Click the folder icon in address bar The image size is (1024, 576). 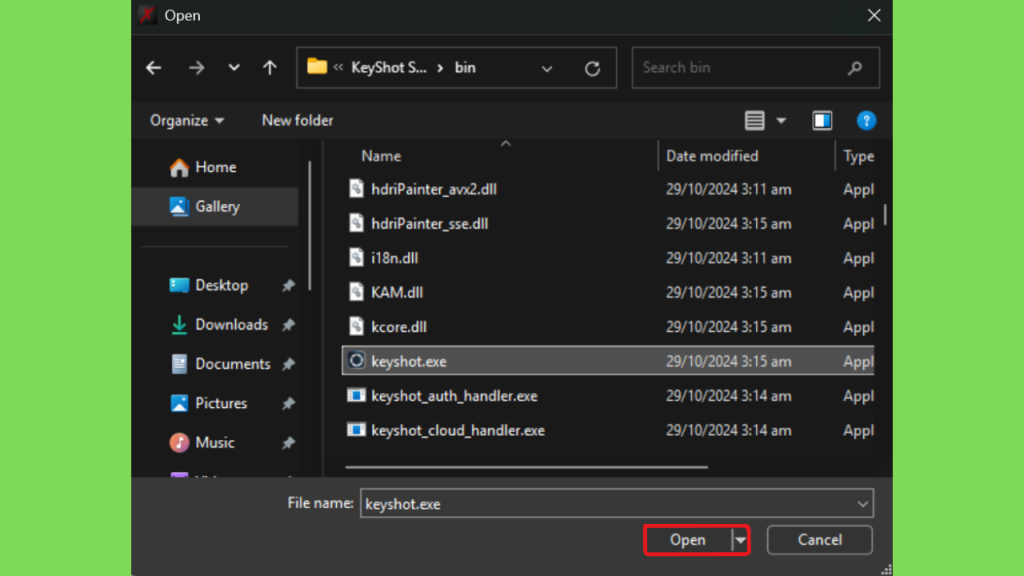[x=317, y=67]
